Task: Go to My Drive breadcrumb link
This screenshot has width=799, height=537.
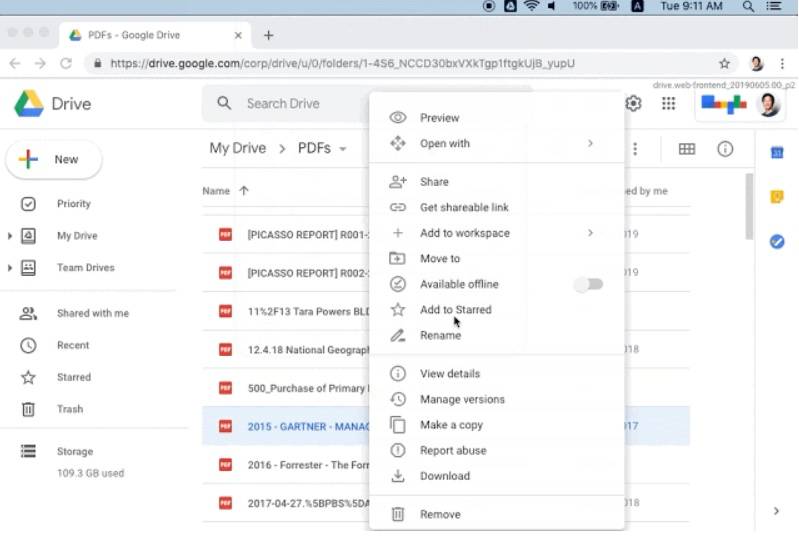Action: pos(237,148)
